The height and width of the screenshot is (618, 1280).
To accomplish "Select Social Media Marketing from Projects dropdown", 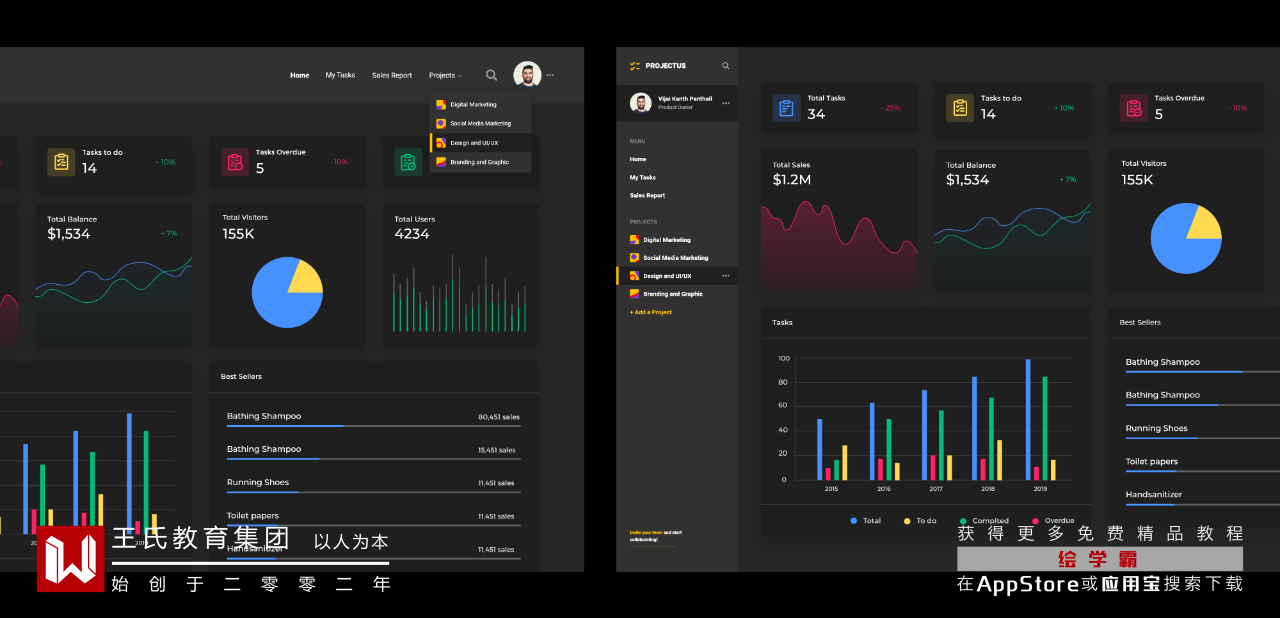I will tap(481, 123).
